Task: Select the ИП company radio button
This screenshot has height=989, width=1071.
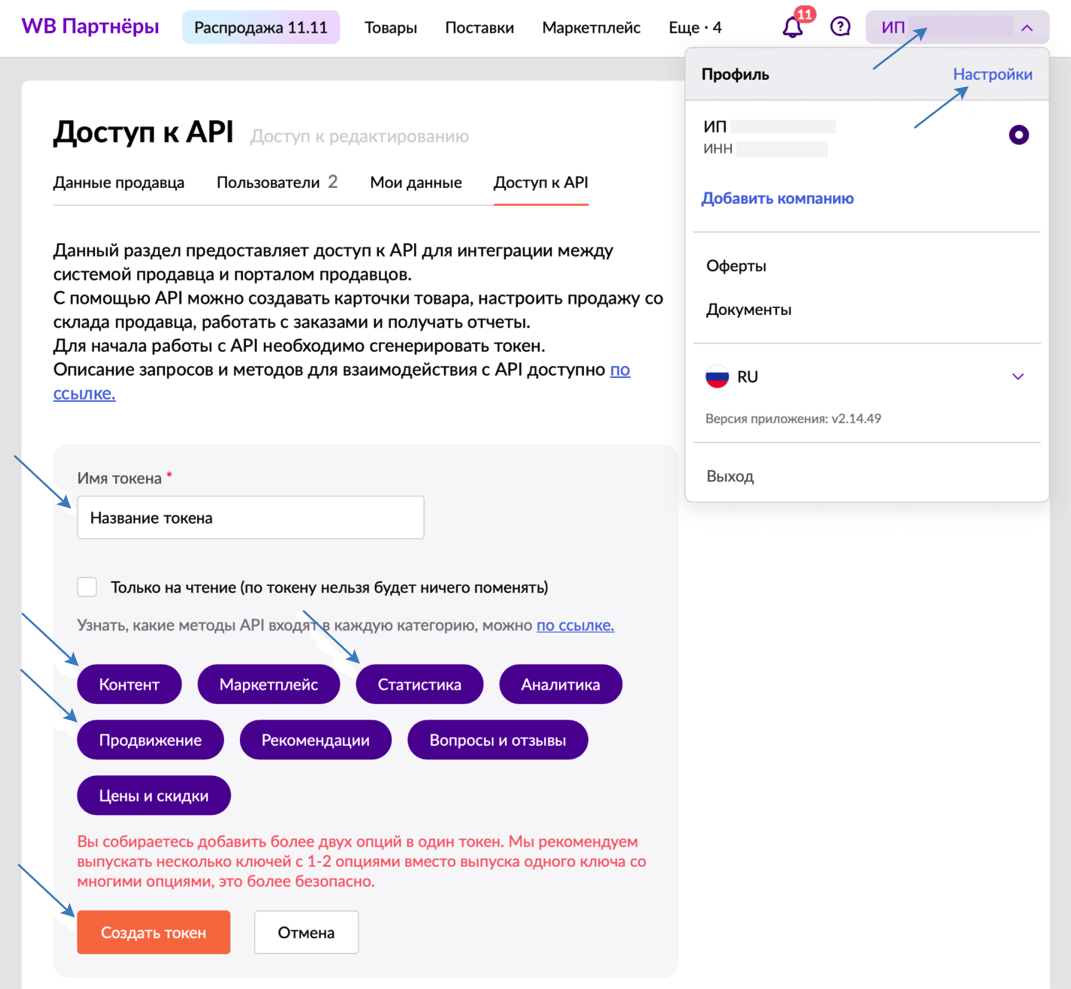Action: 1018,135
